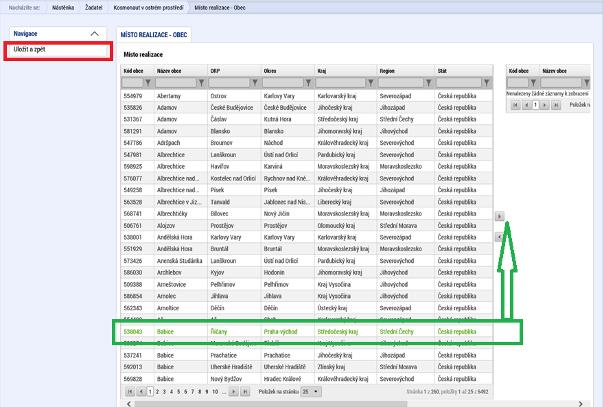The height and width of the screenshot is (407, 604).
Task: Go to next page in right table pager
Action: click(x=544, y=105)
